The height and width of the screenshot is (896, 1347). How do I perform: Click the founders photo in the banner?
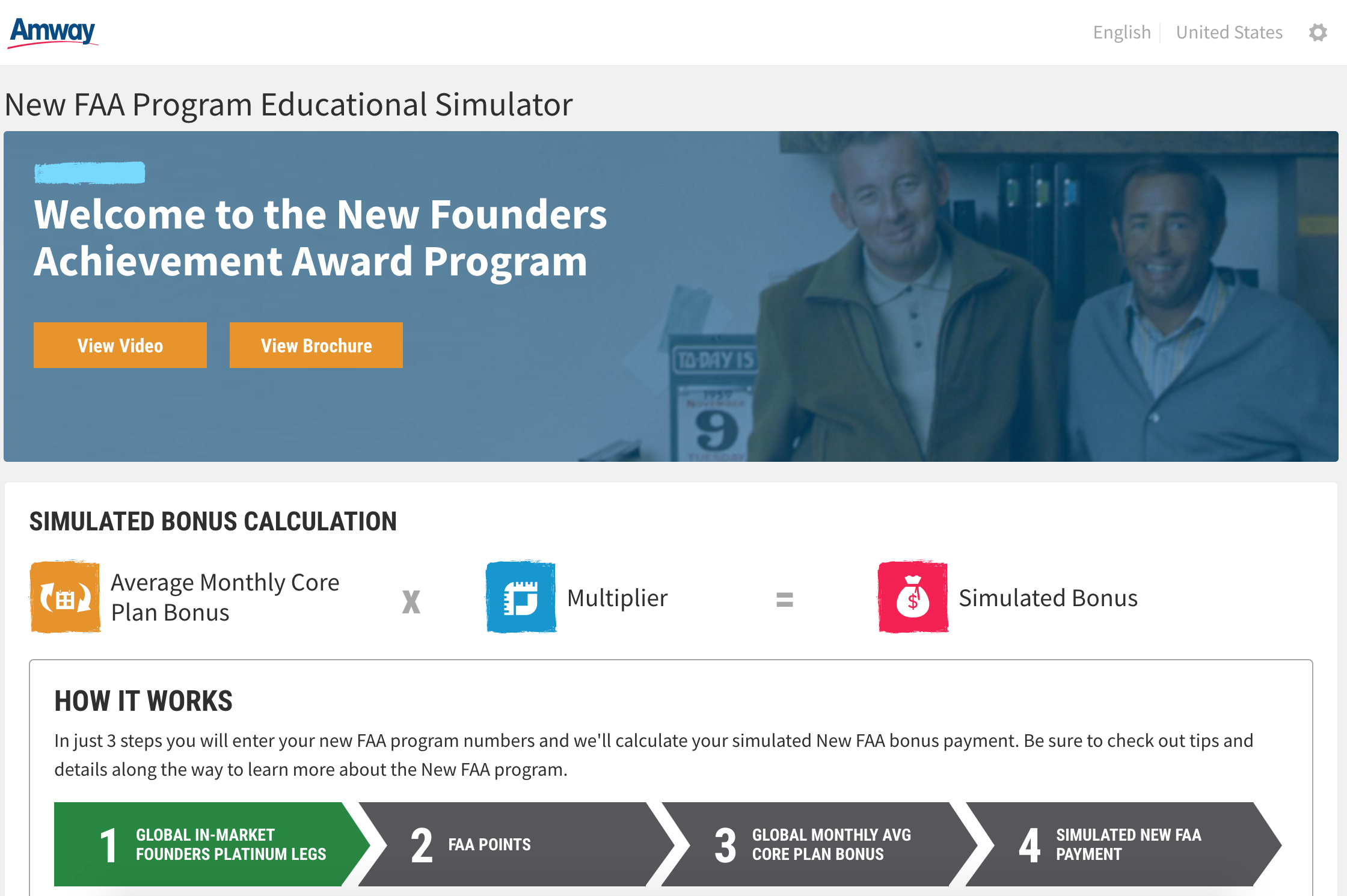pyautogui.click(x=1022, y=301)
